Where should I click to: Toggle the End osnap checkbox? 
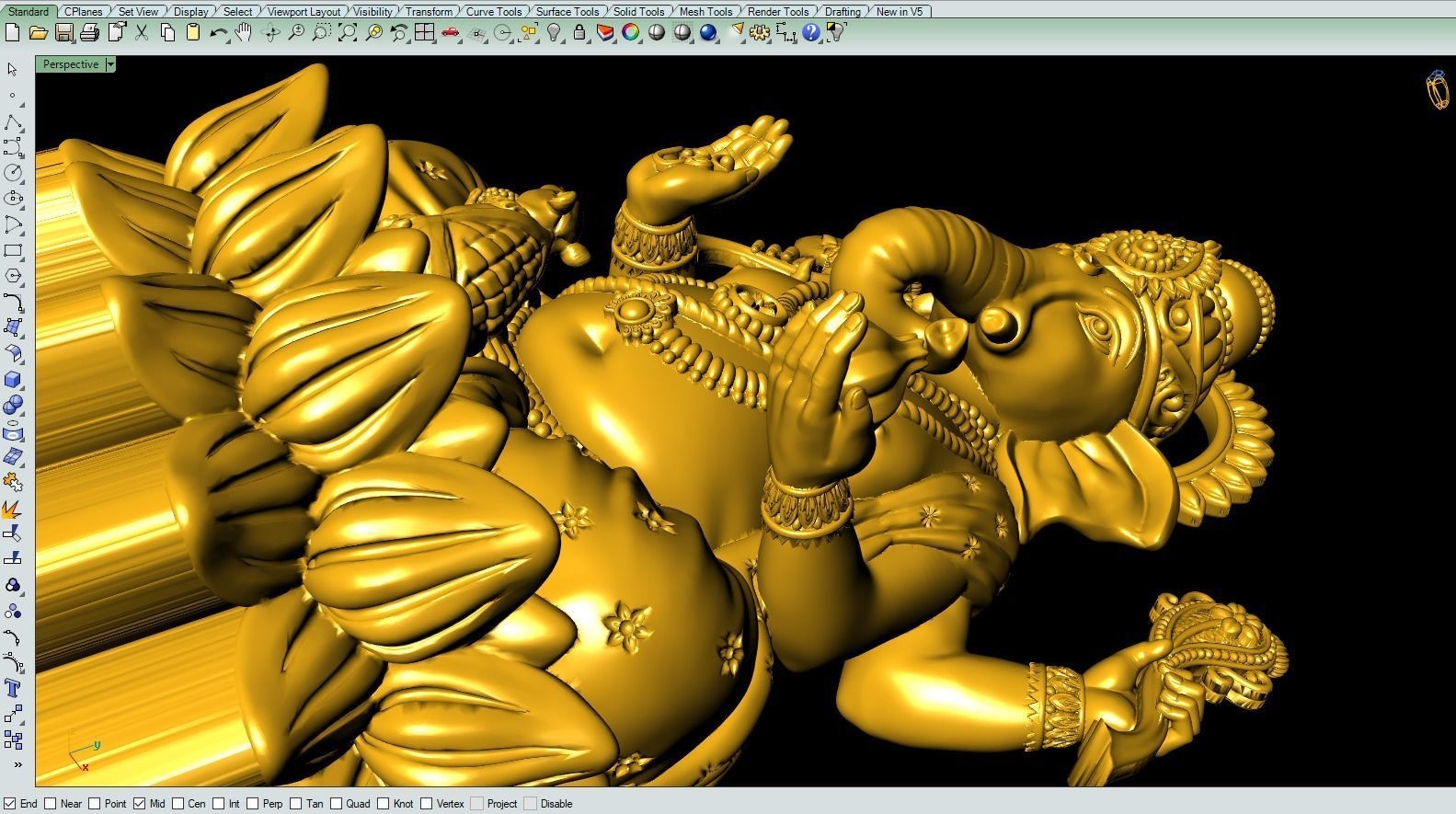tap(10, 803)
